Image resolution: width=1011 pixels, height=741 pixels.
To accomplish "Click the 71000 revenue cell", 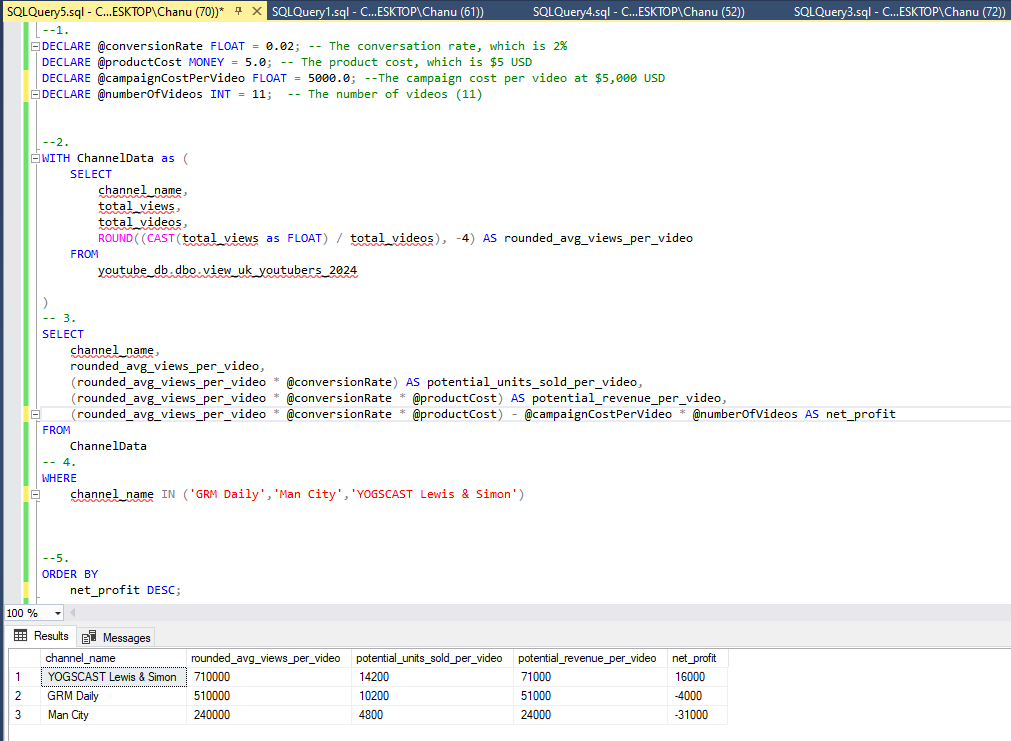I will click(591, 677).
